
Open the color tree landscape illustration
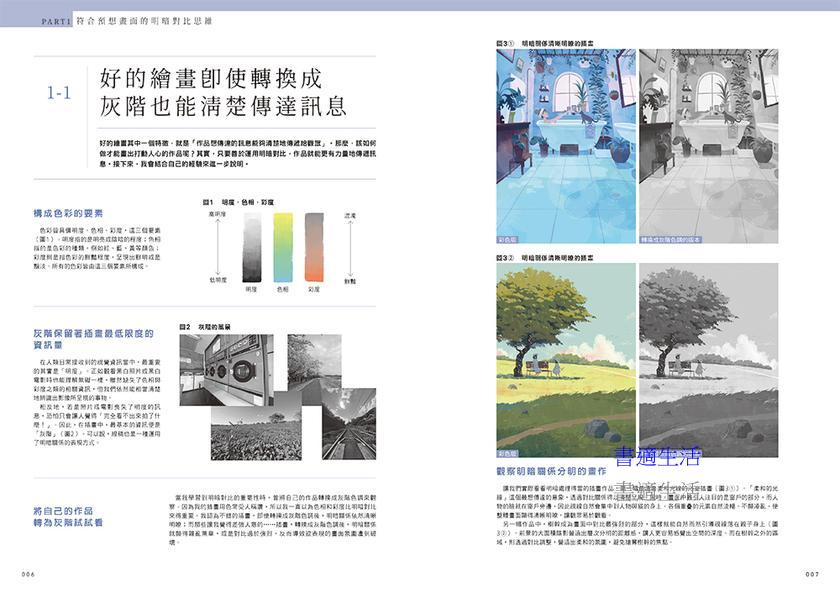point(565,356)
